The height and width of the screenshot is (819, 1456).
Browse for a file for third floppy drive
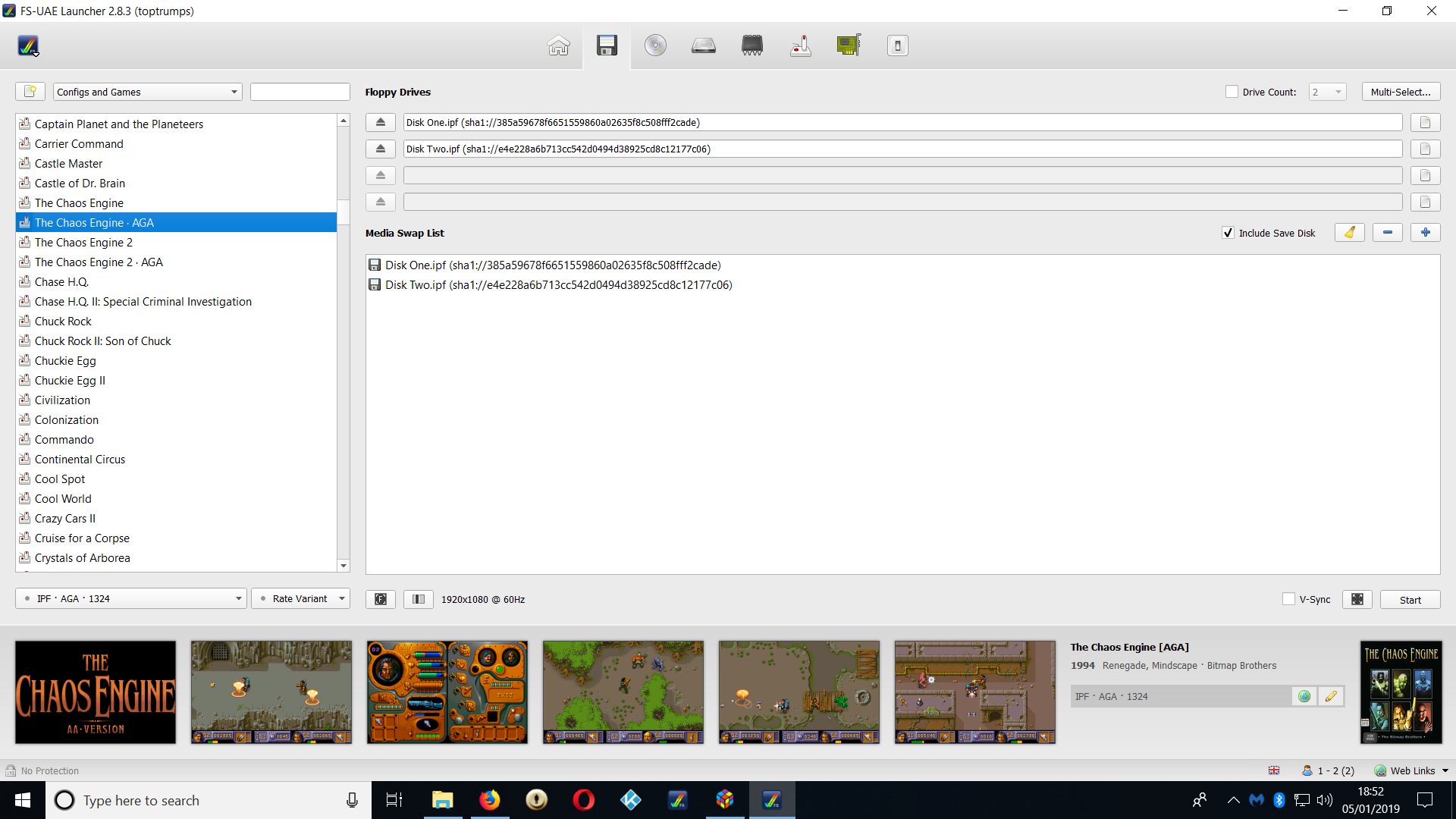(1425, 175)
